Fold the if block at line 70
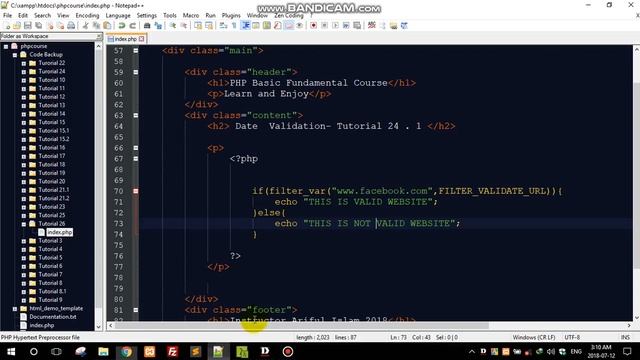 136,191
